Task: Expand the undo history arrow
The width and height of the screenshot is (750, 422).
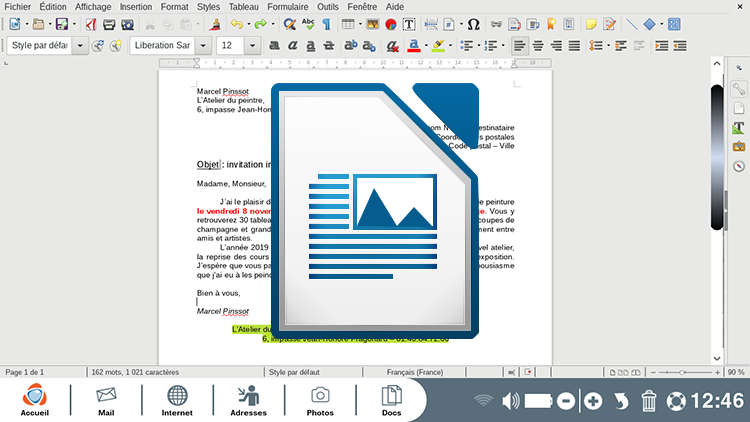Action: [248, 24]
